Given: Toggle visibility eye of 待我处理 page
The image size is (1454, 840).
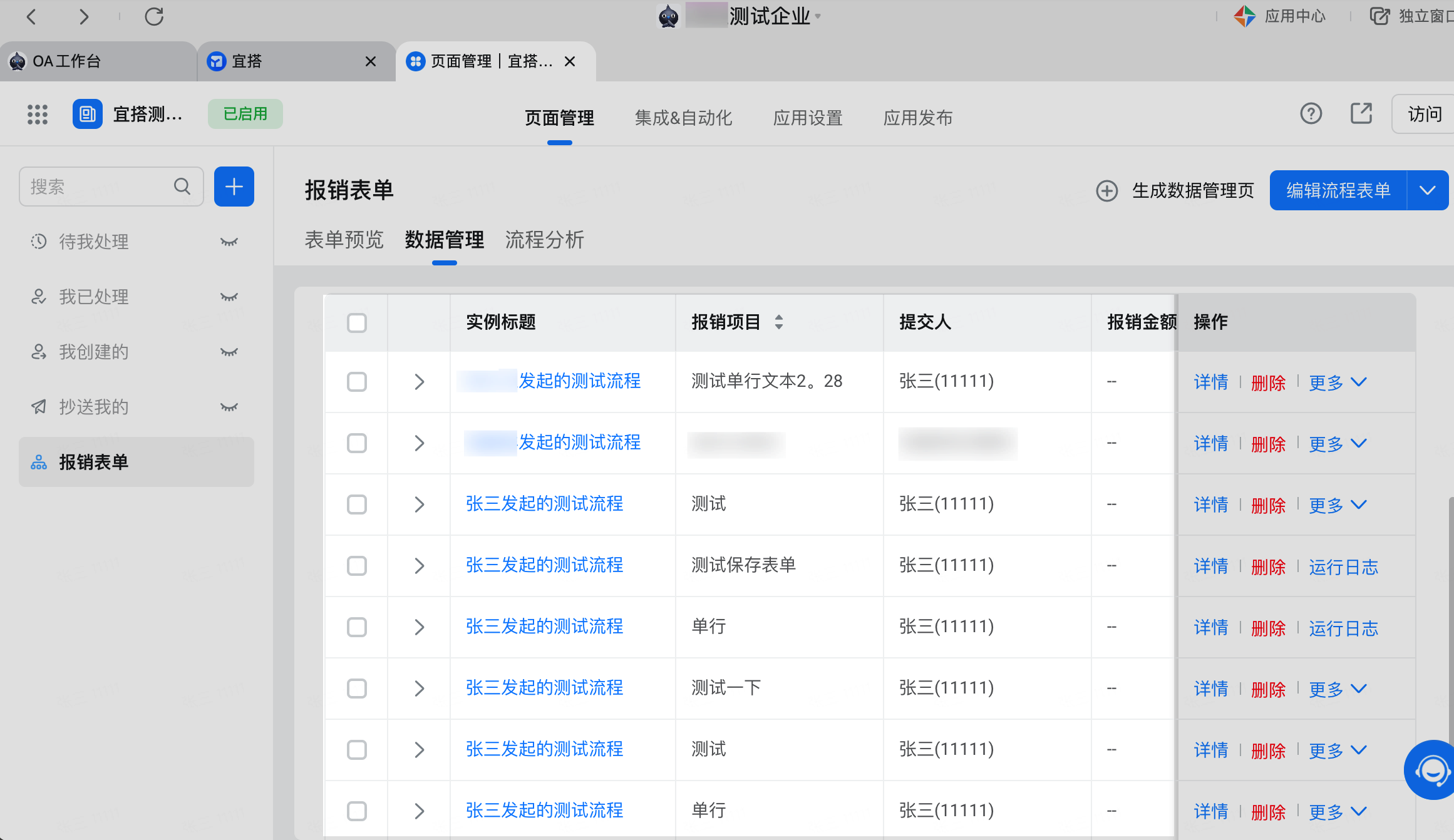Looking at the screenshot, I should click(229, 242).
